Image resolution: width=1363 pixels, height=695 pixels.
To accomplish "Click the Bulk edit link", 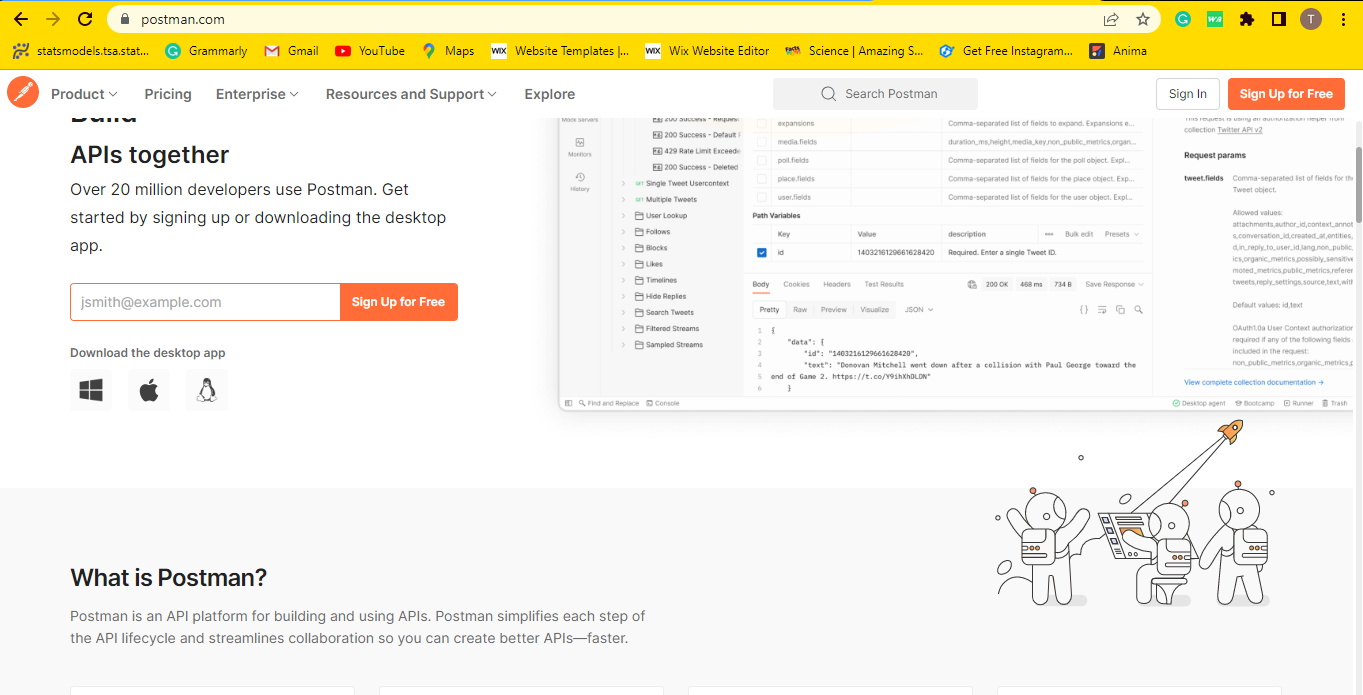I will (1079, 234).
